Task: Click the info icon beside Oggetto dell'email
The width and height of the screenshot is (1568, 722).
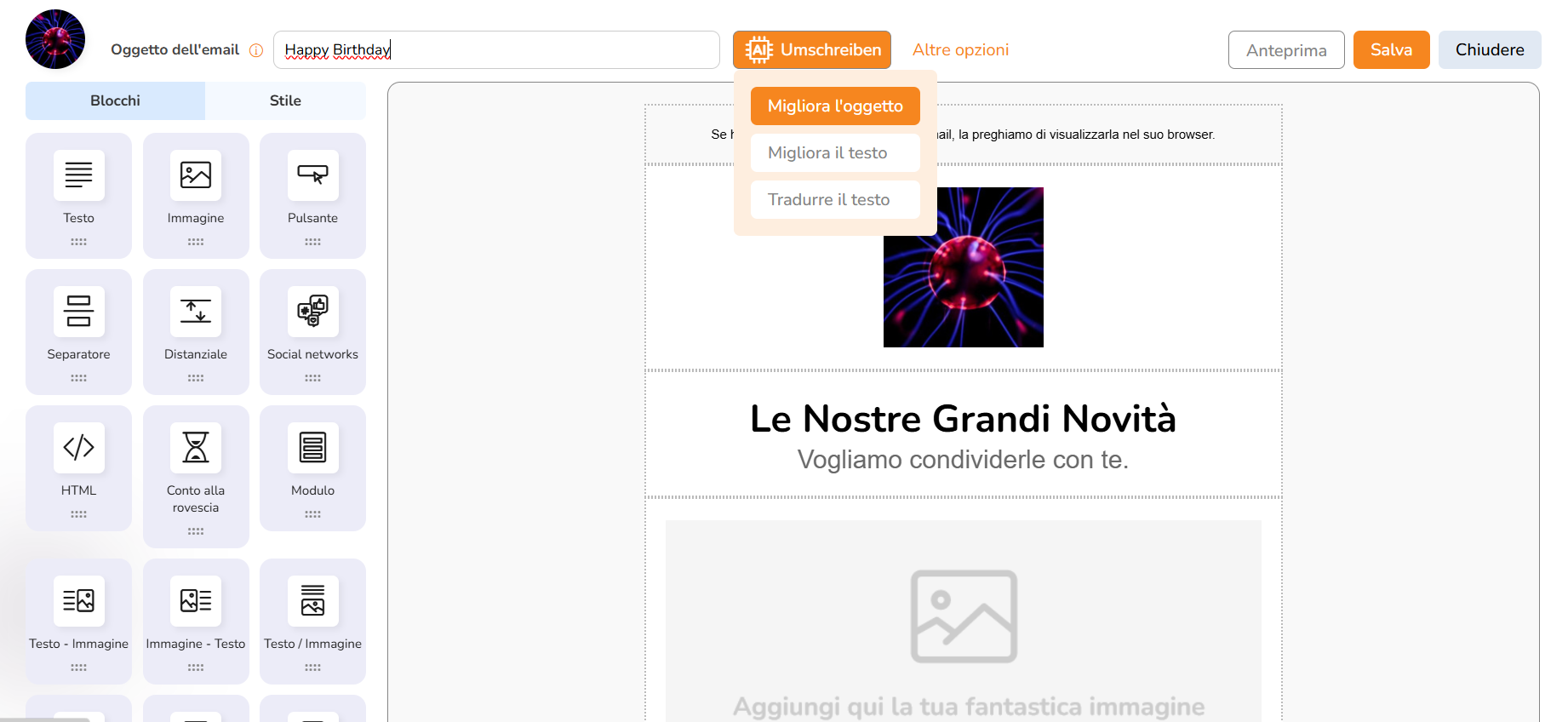Action: pyautogui.click(x=255, y=50)
